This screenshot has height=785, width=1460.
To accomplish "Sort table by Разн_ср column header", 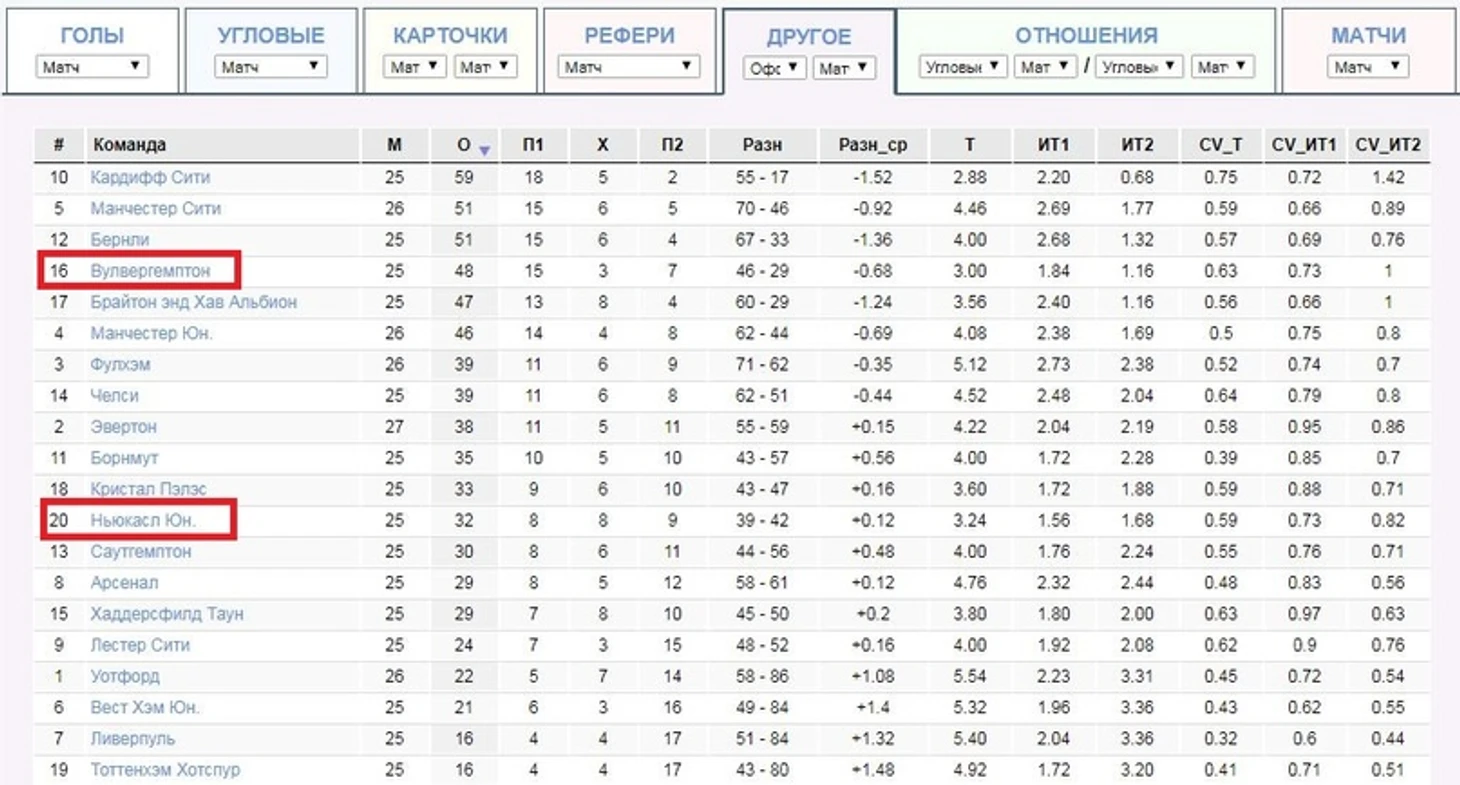I will 873,145.
